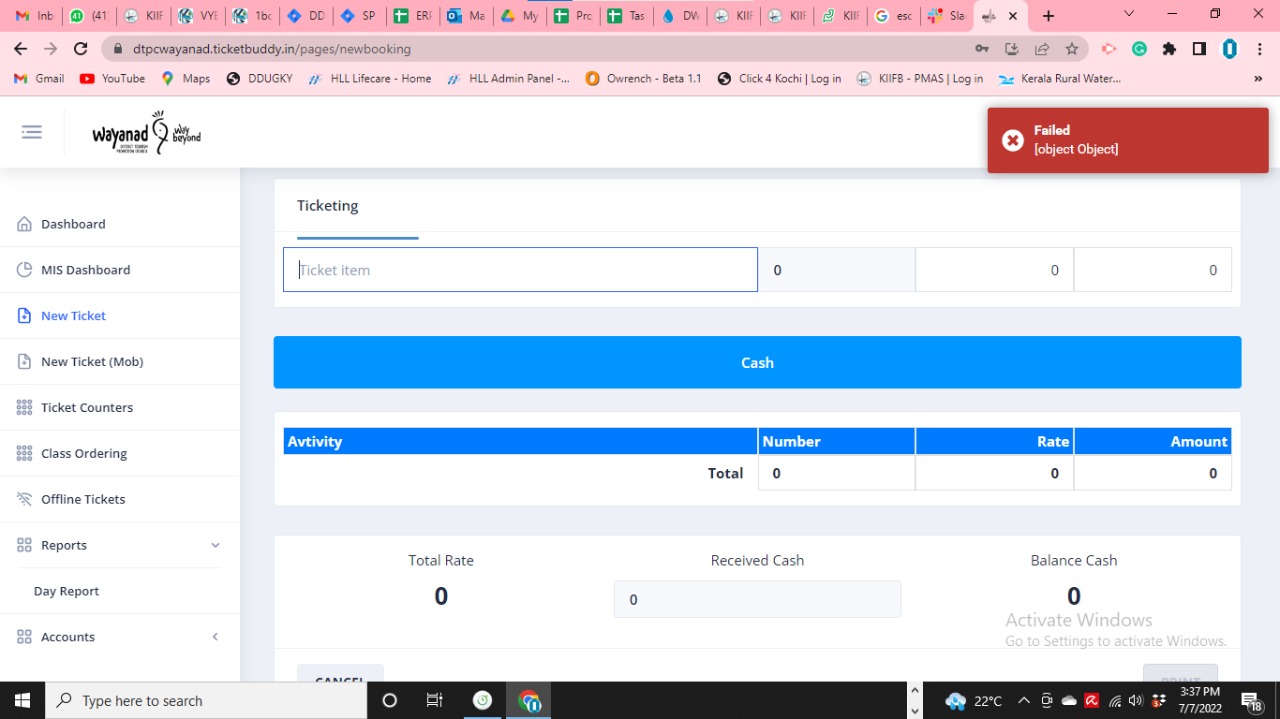Screen dimensions: 1280x719
Task: Click the Dashboard home icon
Action: click(x=25, y=224)
